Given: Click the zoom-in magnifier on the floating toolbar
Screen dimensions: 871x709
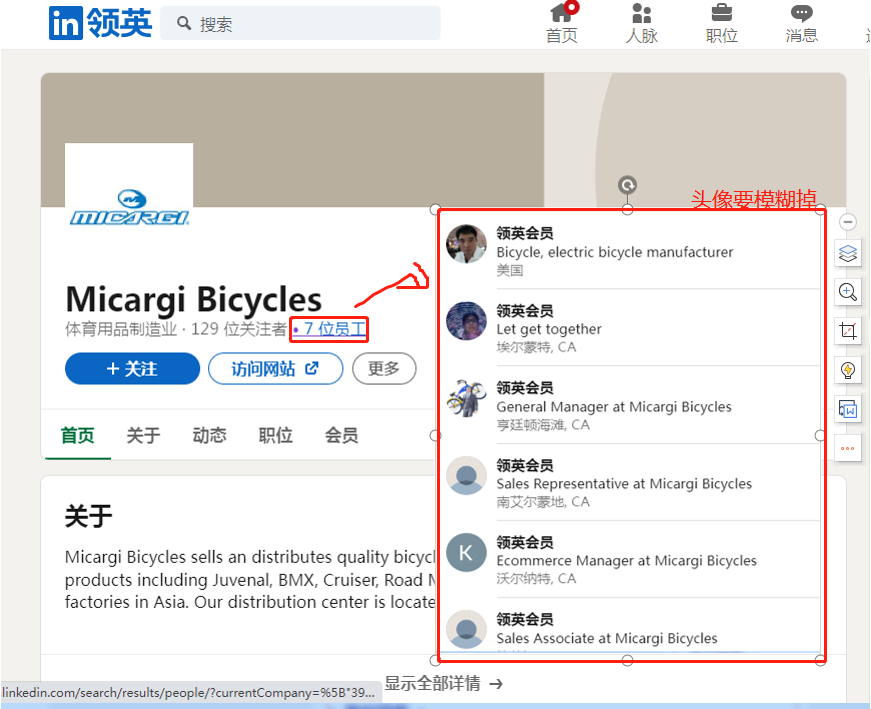Looking at the screenshot, I should tap(848, 292).
